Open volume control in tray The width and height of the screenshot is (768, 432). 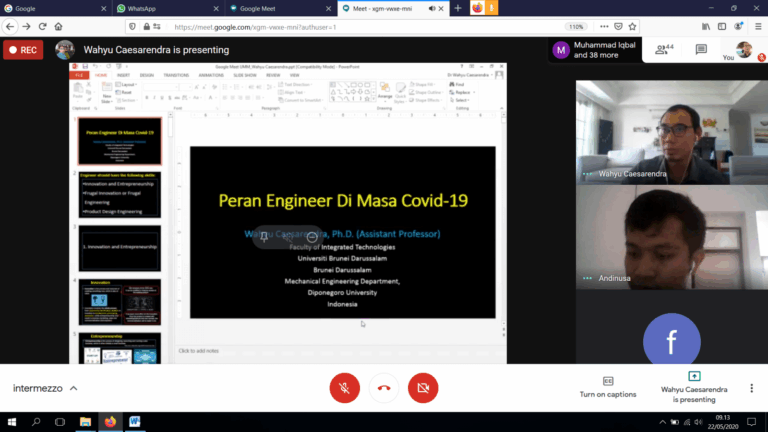[x=698, y=422]
